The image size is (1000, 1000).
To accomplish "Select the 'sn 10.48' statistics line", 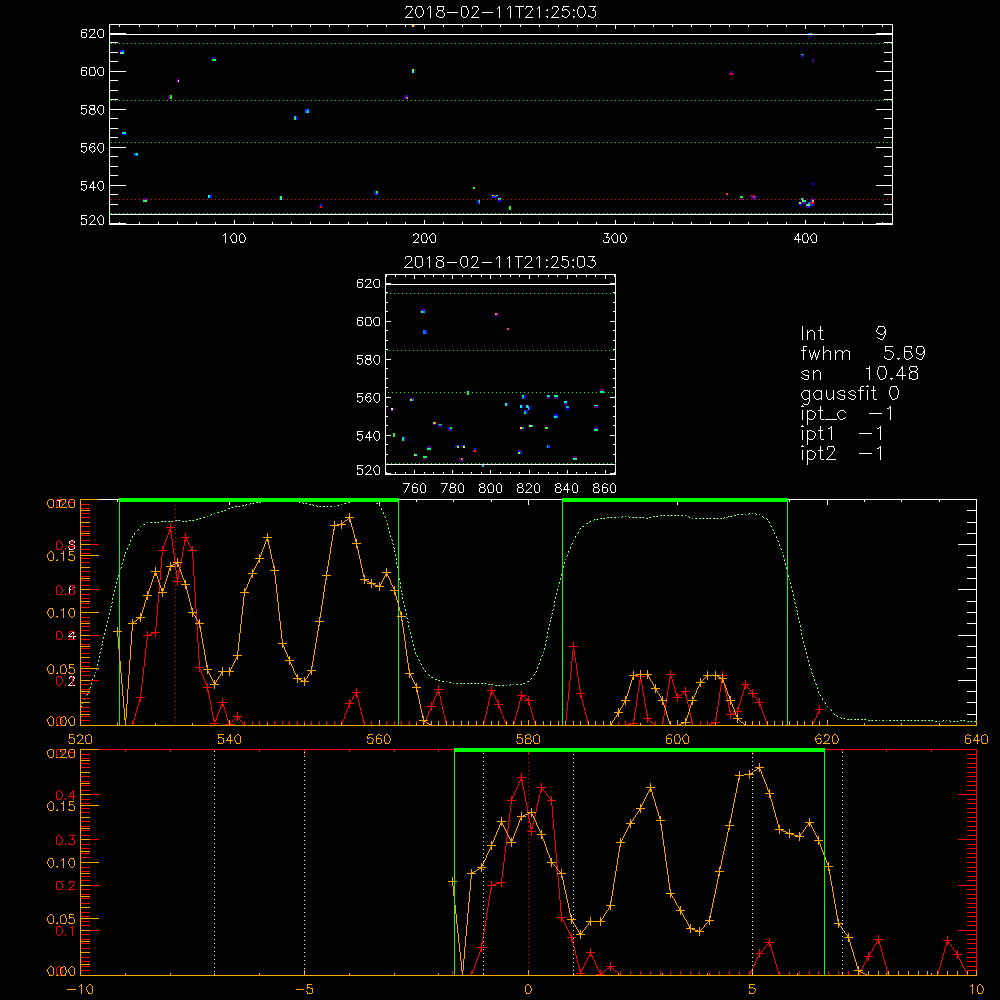I will tap(860, 373).
